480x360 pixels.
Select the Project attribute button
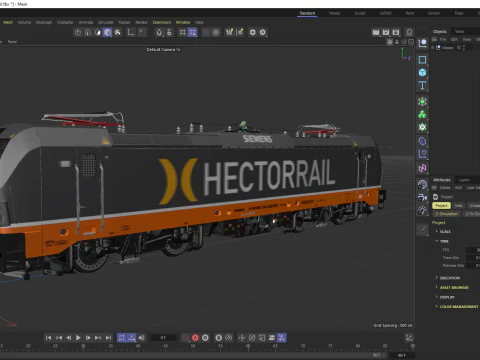coord(441,206)
